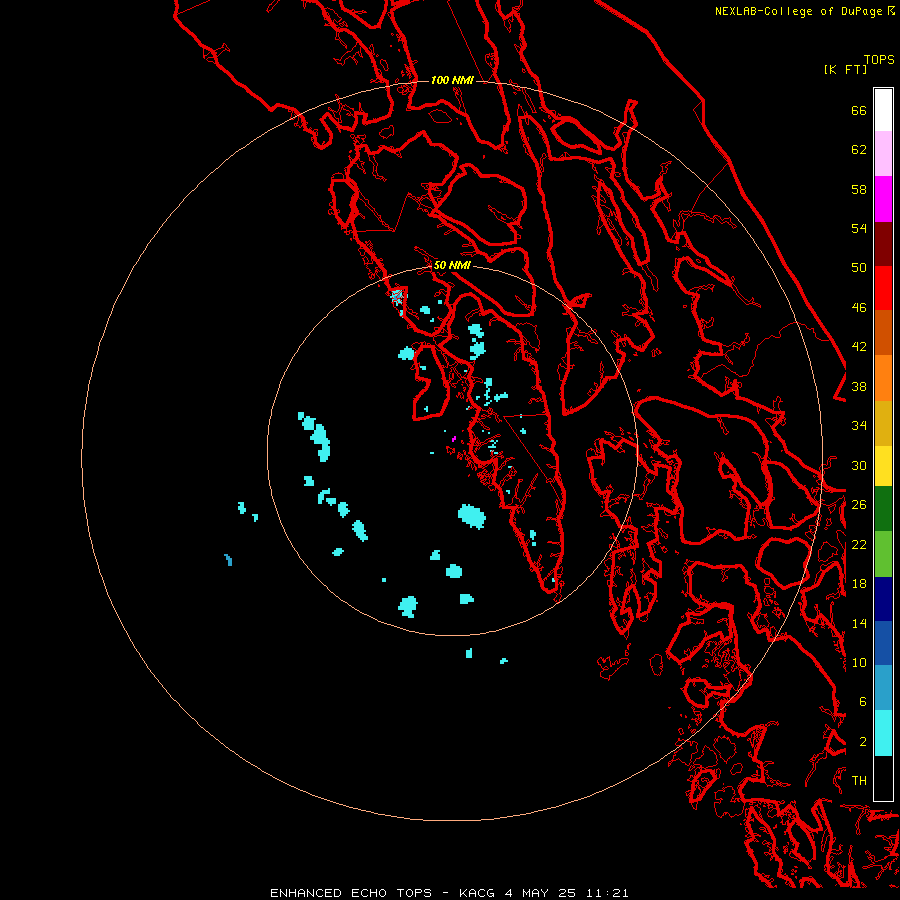Click the '50' legend label
Image resolution: width=900 pixels, height=900 pixels.
tap(859, 268)
